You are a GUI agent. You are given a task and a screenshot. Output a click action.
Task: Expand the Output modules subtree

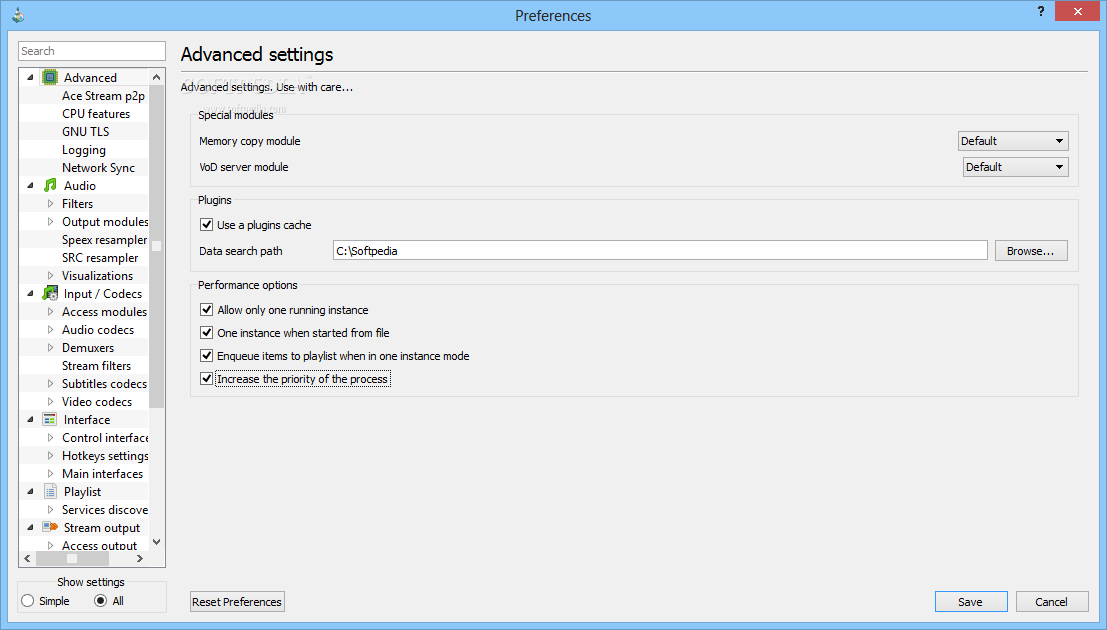click(x=50, y=222)
